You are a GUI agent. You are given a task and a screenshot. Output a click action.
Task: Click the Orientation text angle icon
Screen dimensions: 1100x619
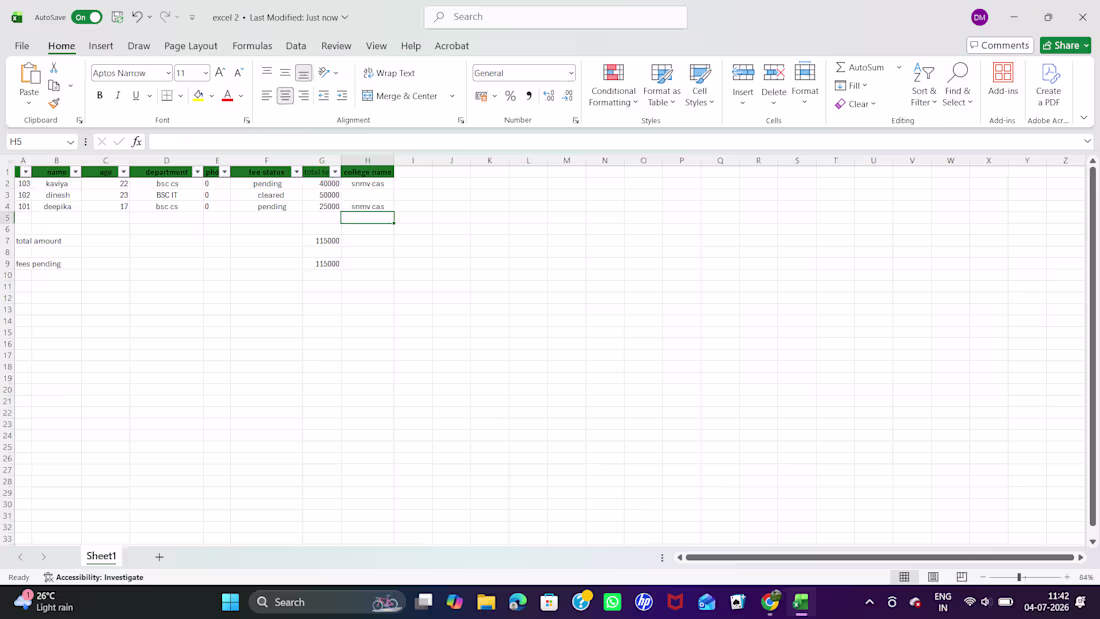[323, 72]
